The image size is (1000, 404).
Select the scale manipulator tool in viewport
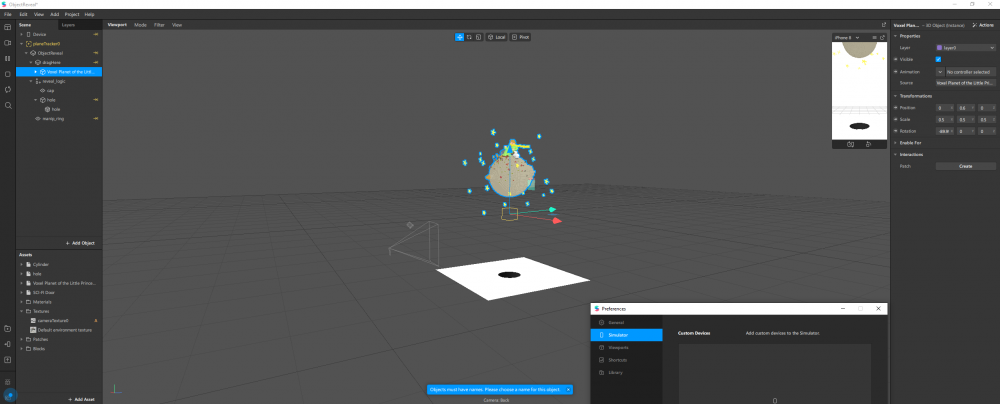pyautogui.click(x=478, y=37)
